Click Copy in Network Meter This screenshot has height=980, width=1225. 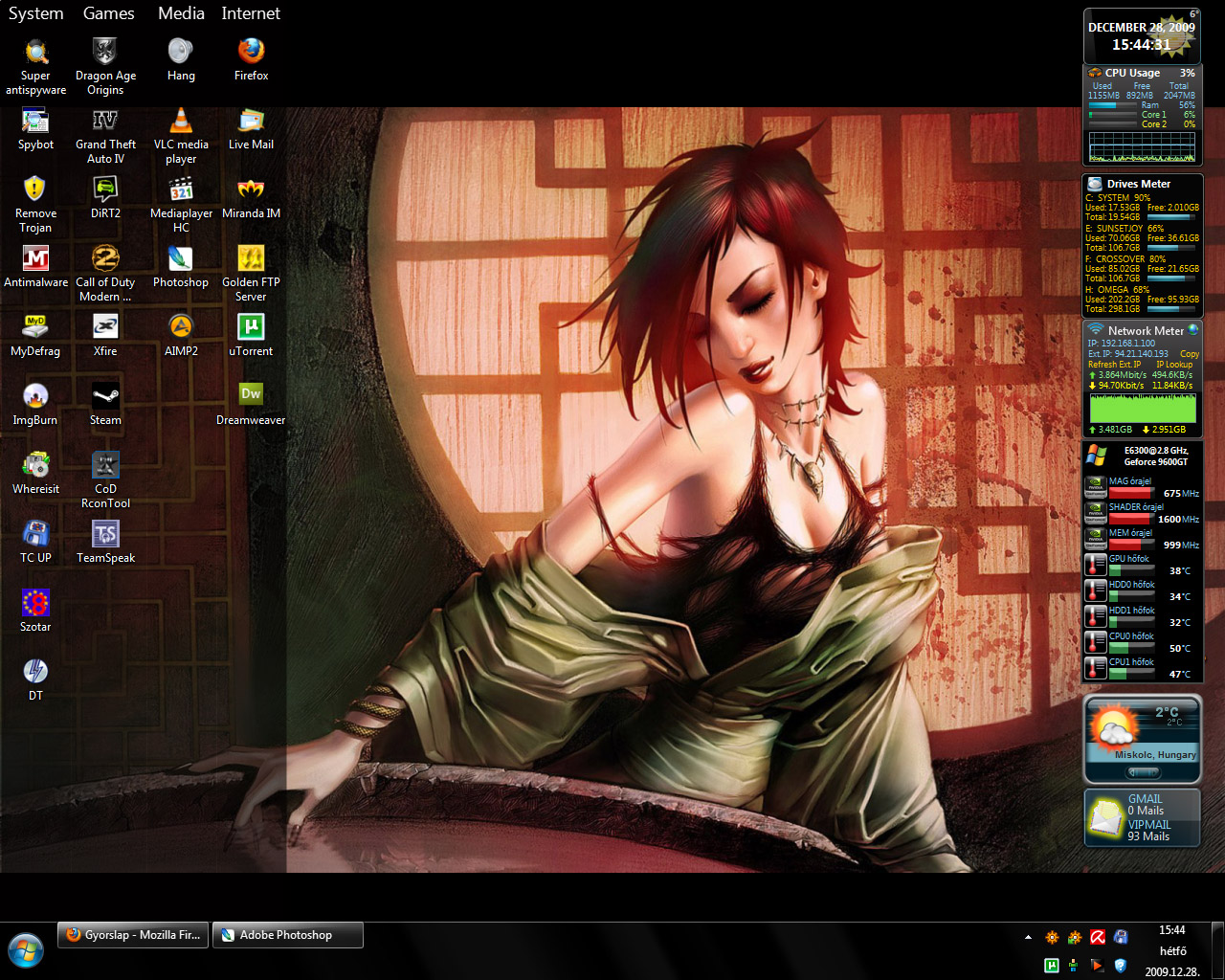(x=1190, y=354)
